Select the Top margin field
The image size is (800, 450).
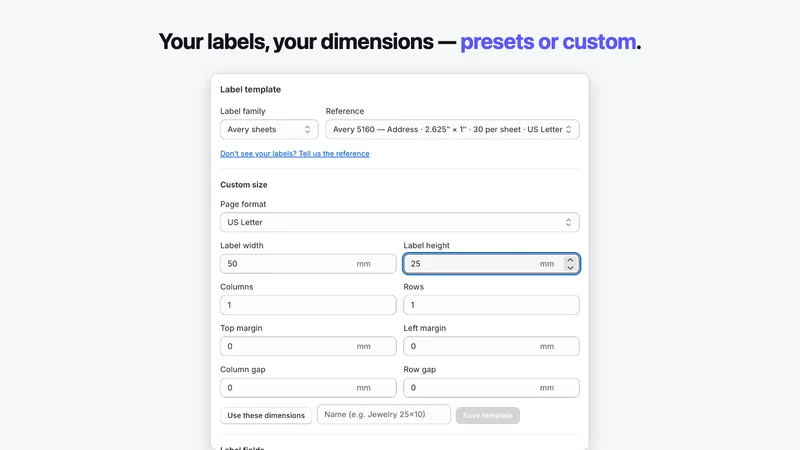[308, 346]
